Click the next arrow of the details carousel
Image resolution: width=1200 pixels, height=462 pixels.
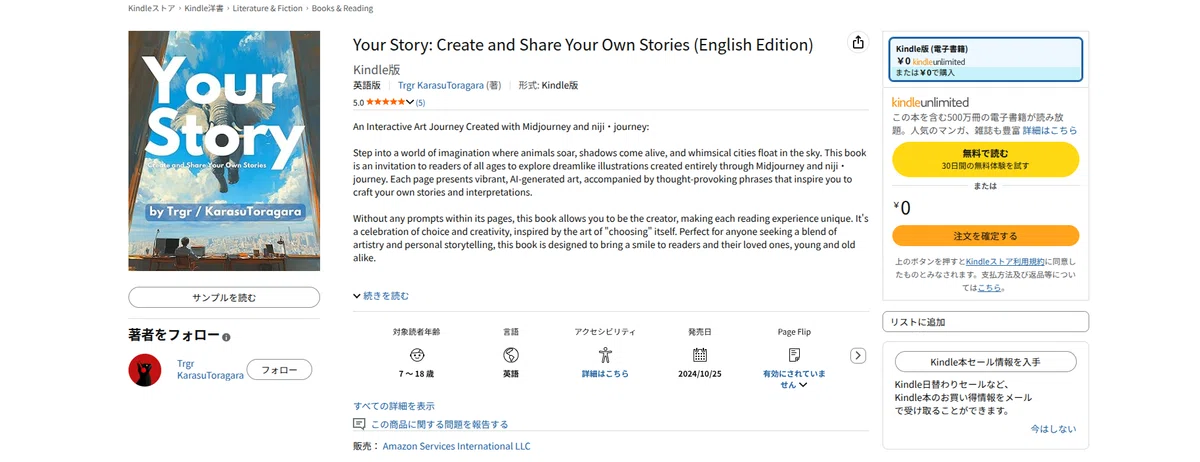tap(857, 355)
